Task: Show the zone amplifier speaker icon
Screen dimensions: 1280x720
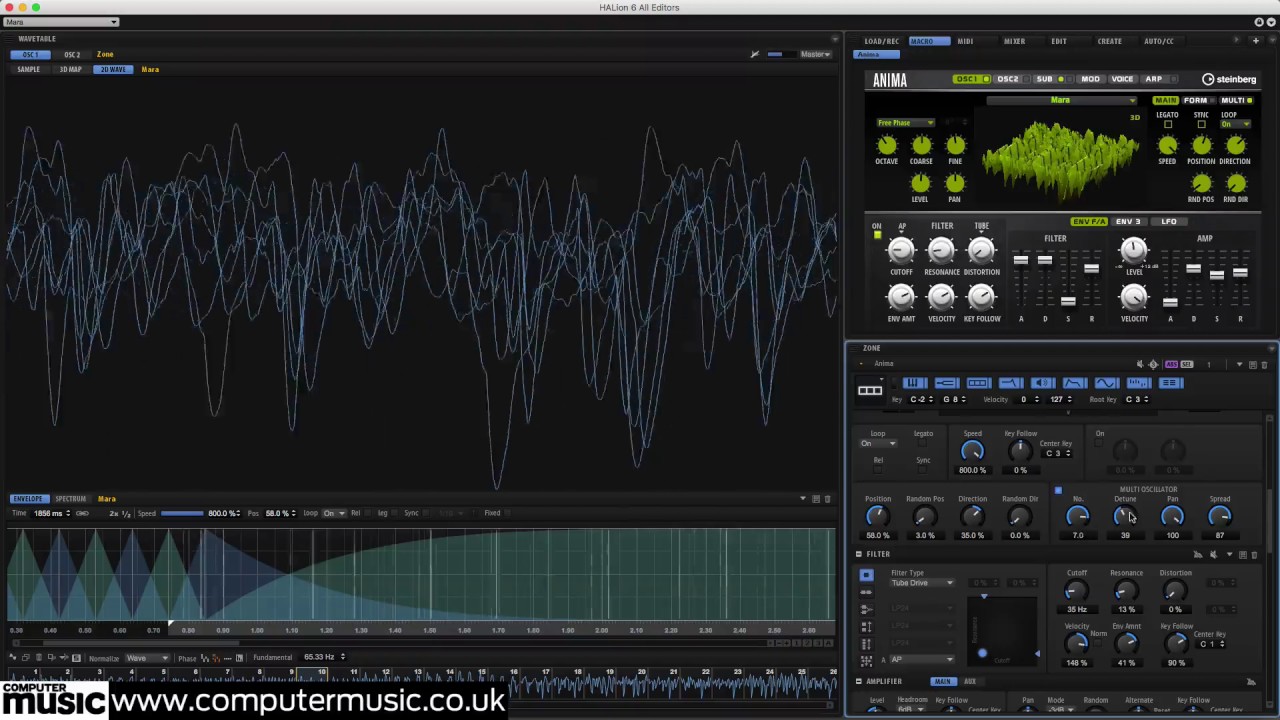Action: coord(1042,383)
